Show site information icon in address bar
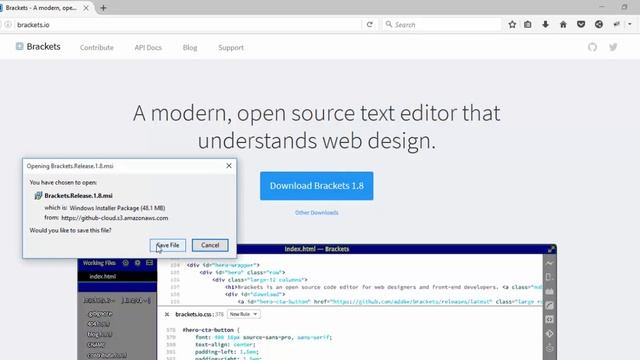Viewport: 640px width, 360px height. (x=8, y=24)
